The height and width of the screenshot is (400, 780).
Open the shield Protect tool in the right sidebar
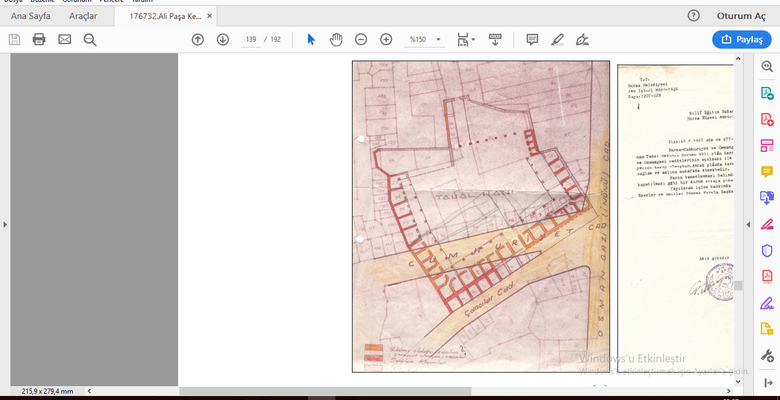[767, 249]
